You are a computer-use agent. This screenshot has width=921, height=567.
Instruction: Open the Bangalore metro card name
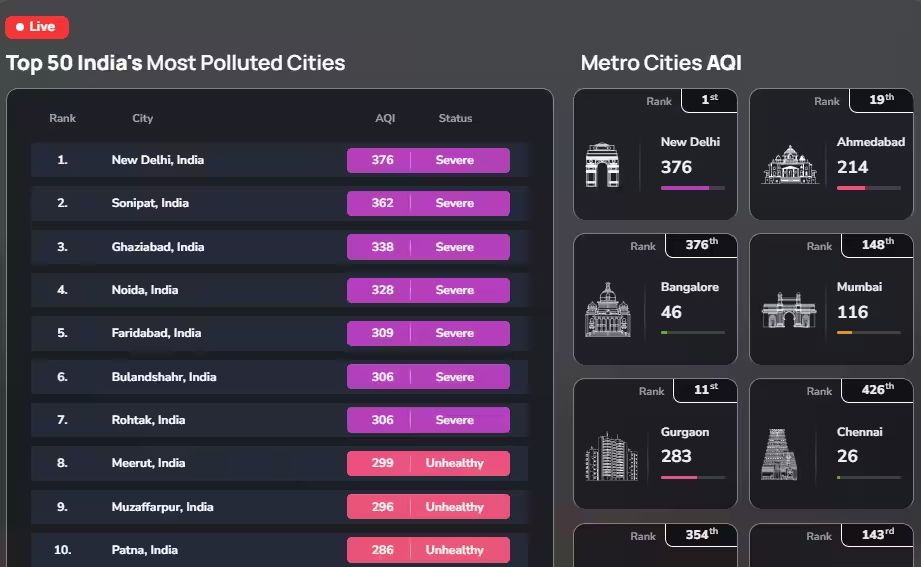click(x=690, y=287)
